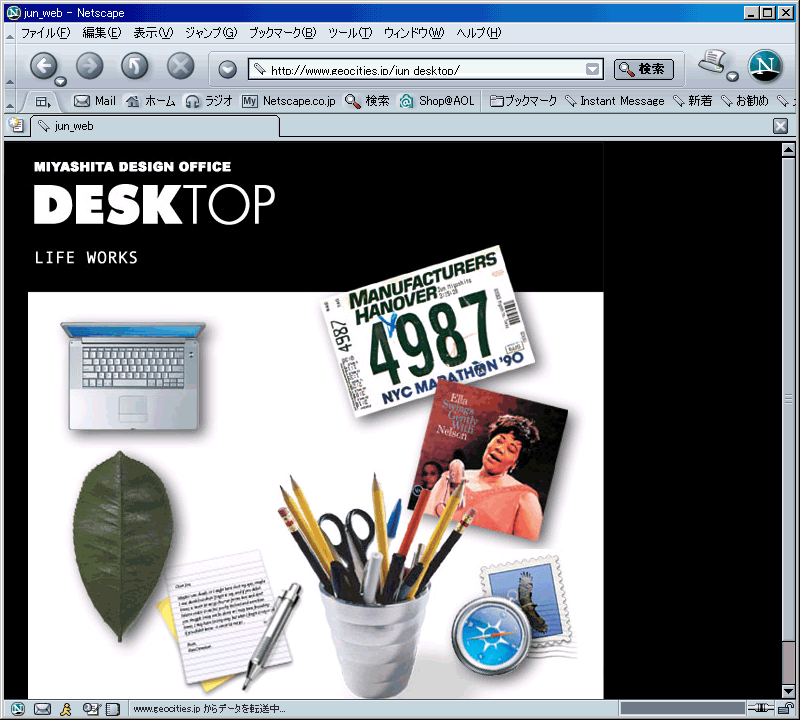Screen dimensions: 800x720
Task: Click the LIFE WORKS link
Action: click(x=86, y=258)
